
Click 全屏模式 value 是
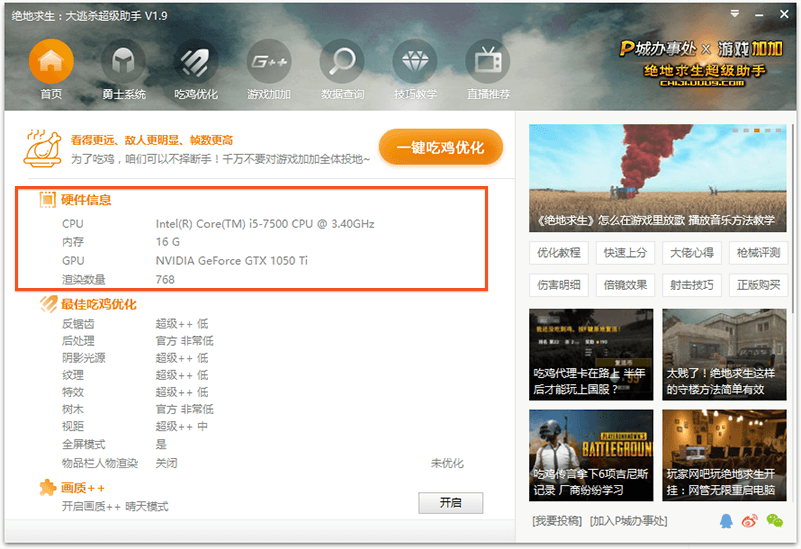[161, 444]
